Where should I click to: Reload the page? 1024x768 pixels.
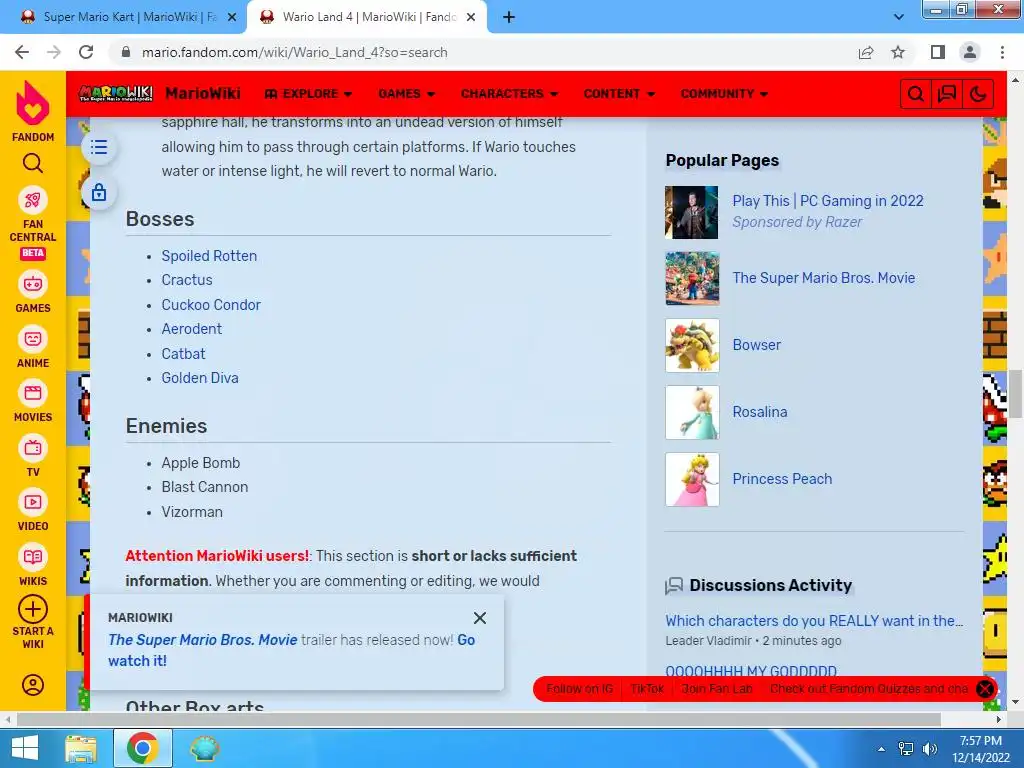point(86,52)
